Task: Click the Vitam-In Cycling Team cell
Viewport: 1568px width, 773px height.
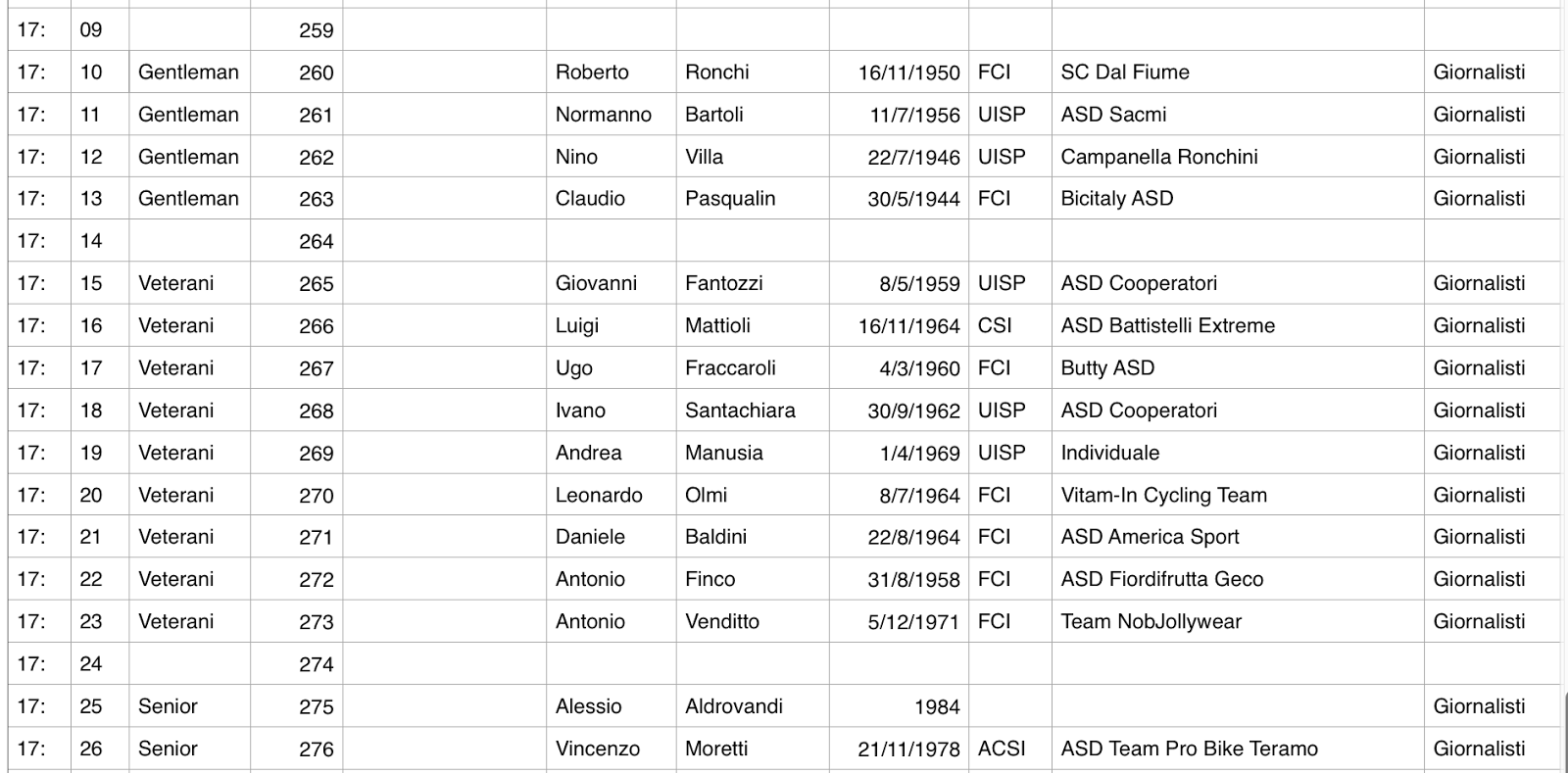Action: (1238, 494)
